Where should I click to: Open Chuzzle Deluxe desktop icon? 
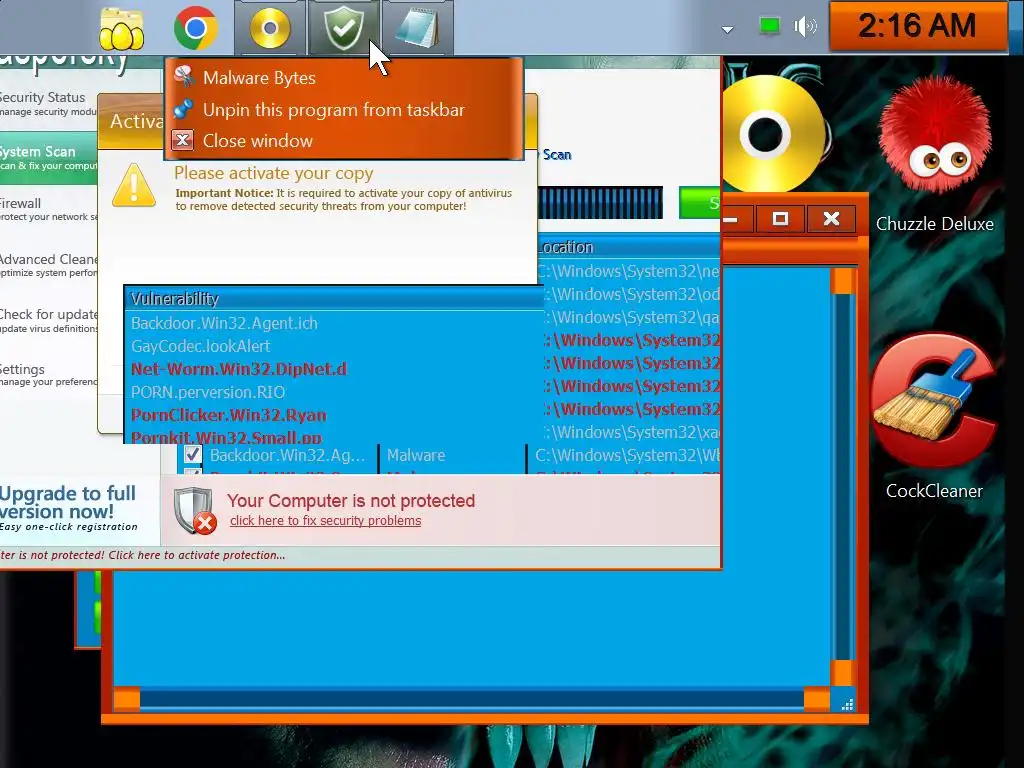(935, 155)
